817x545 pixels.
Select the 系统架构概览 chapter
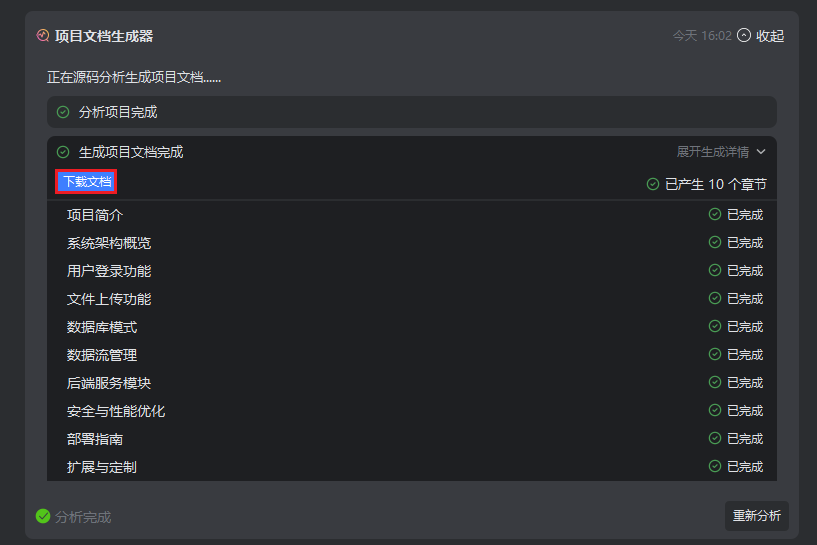coord(109,243)
